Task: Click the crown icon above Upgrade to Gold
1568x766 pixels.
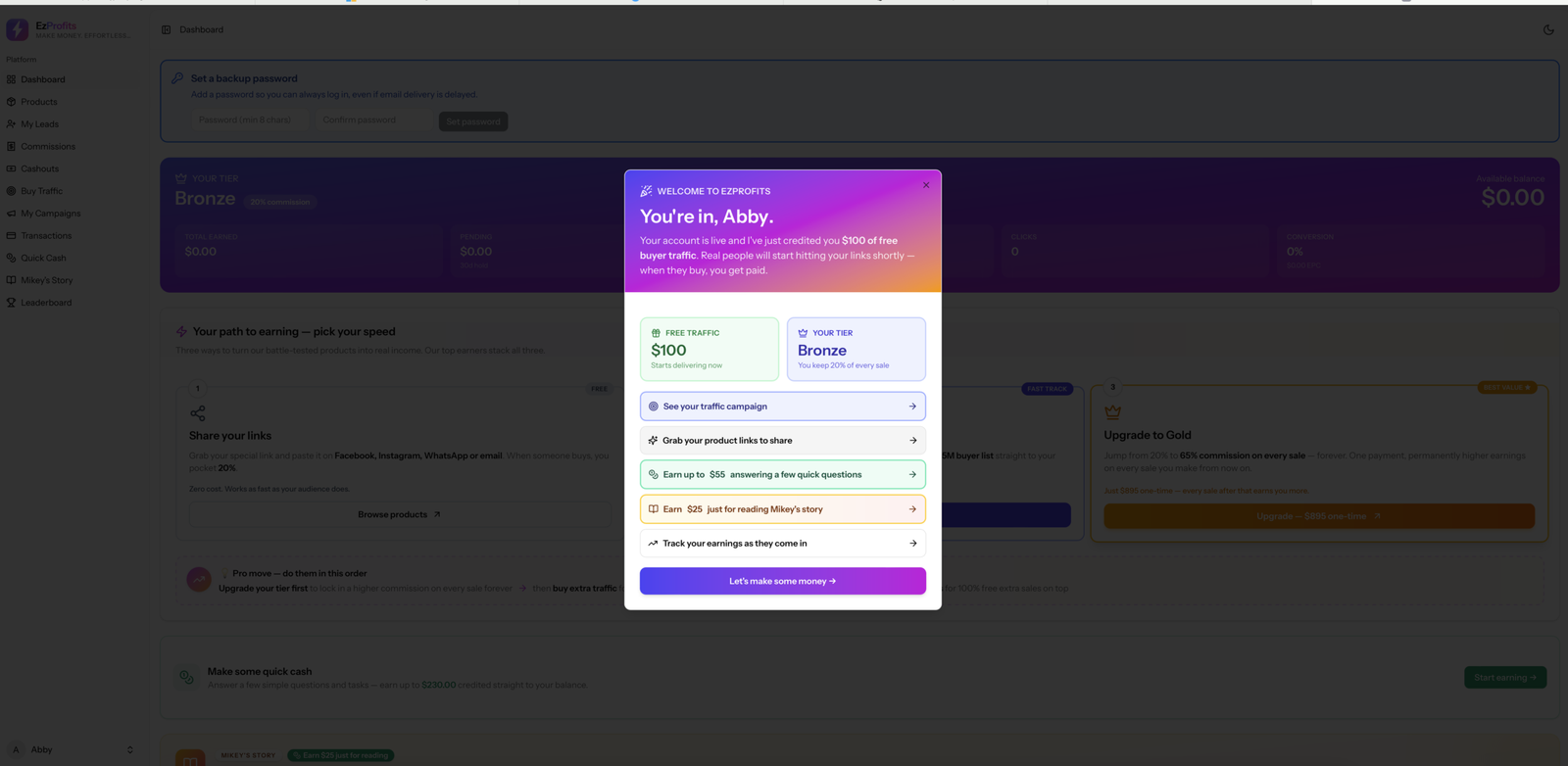Action: 1112,412
